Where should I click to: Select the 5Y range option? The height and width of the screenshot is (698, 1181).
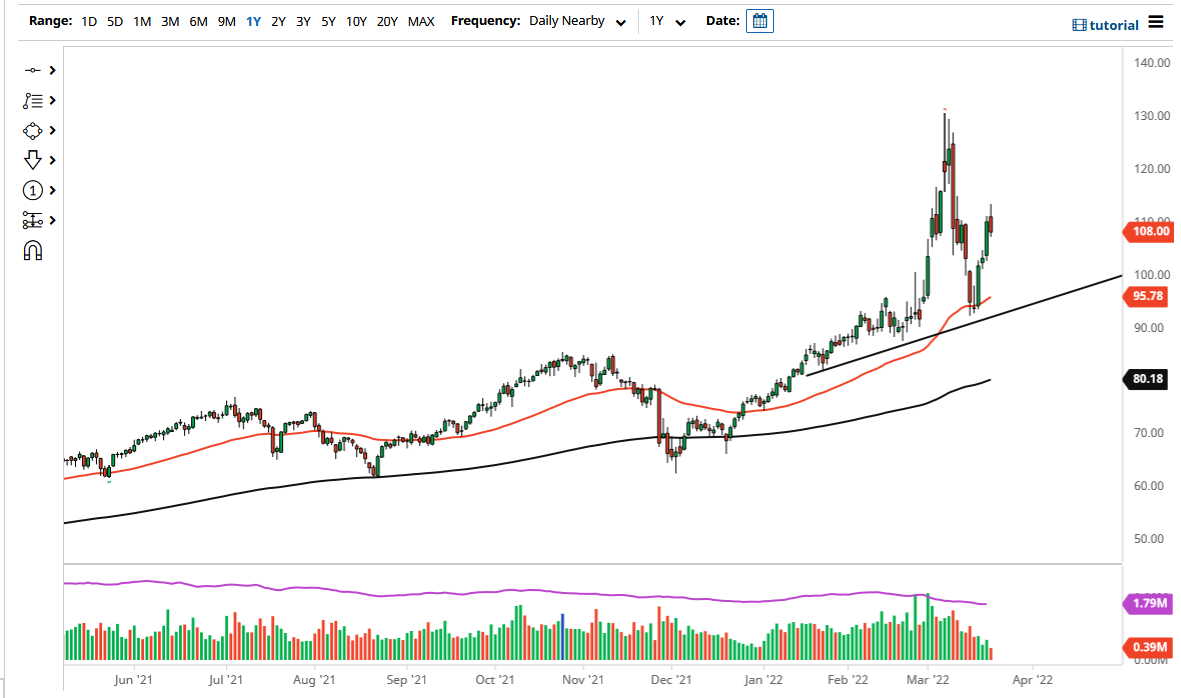tap(329, 20)
